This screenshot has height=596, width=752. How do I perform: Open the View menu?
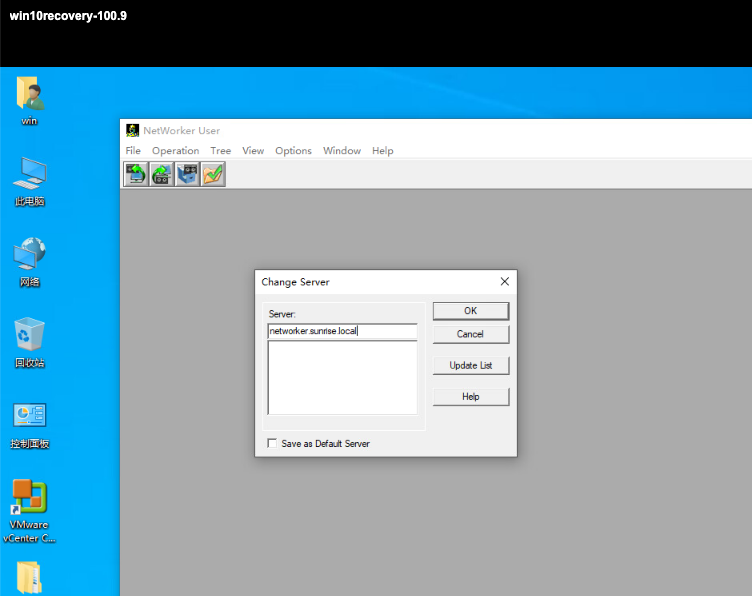pos(253,151)
